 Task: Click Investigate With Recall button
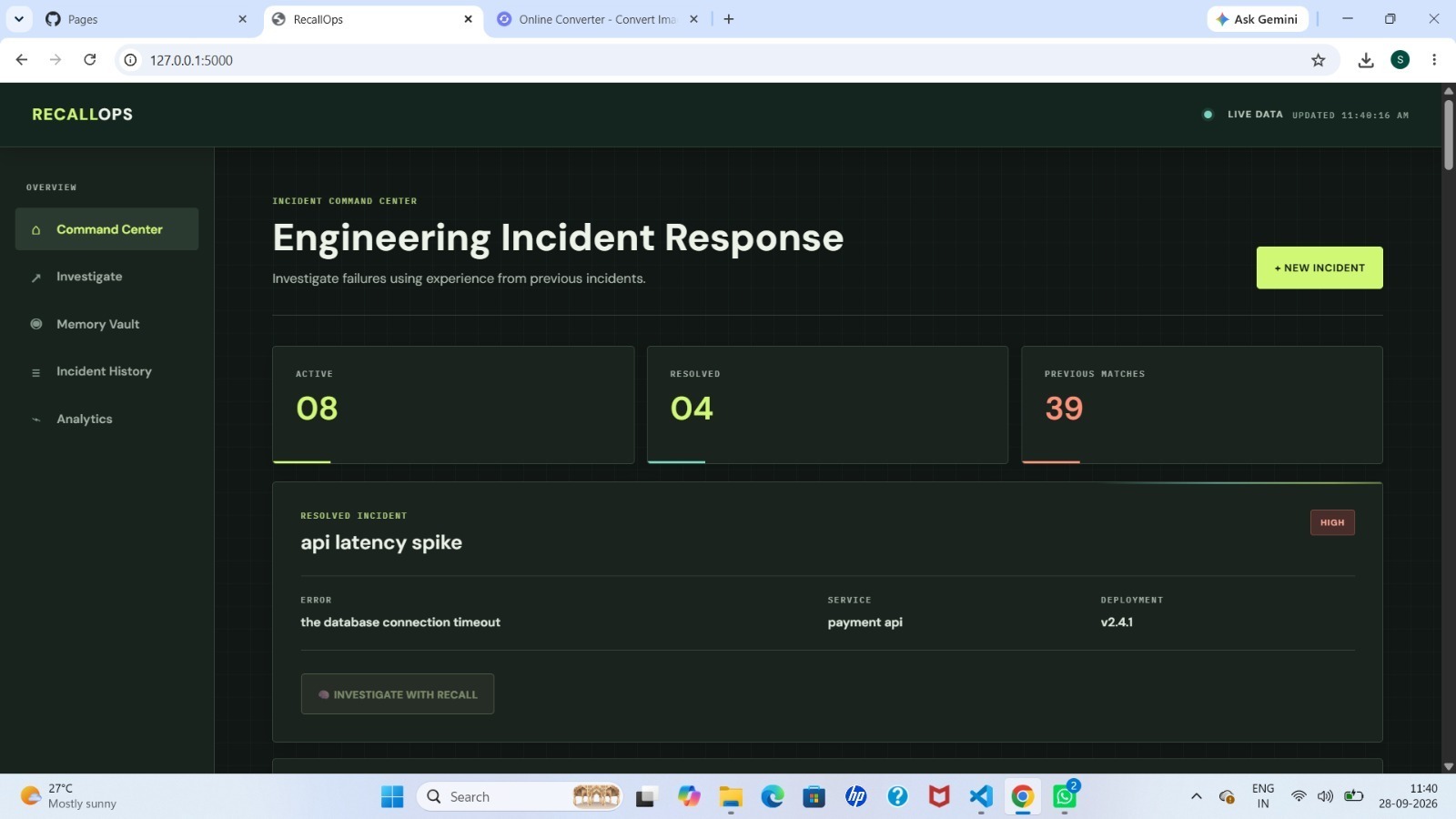(x=398, y=694)
